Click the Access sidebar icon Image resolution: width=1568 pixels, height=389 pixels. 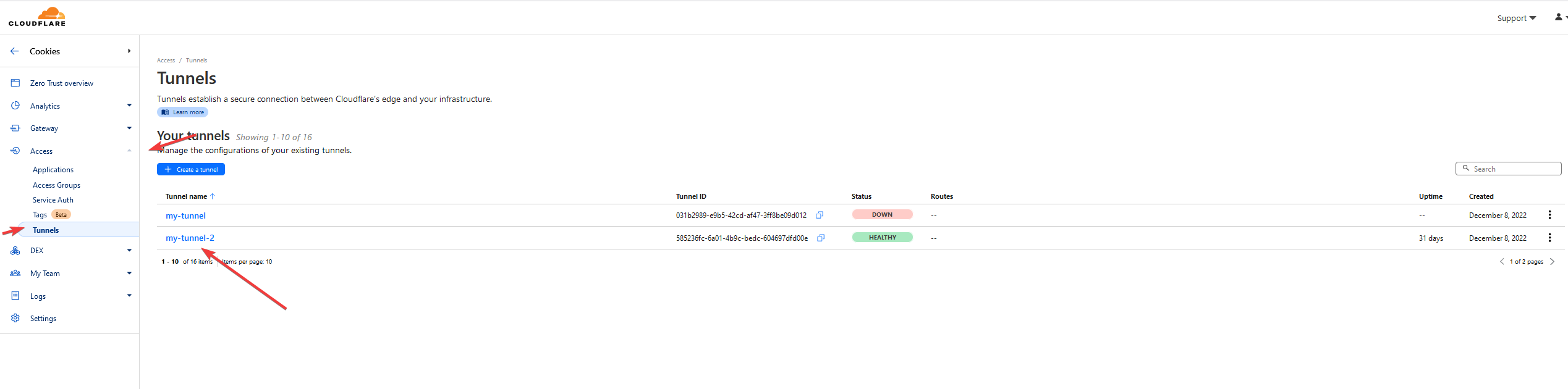[15, 151]
